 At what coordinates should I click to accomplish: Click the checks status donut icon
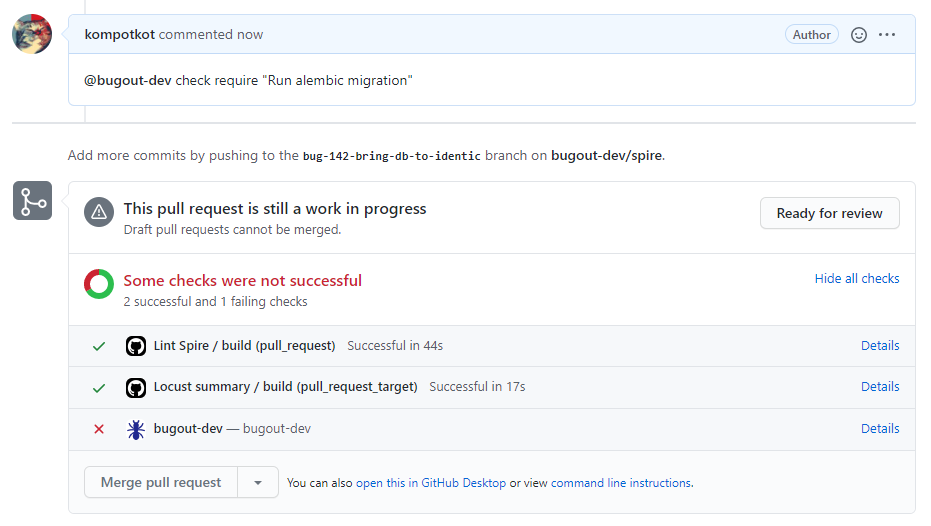click(99, 284)
